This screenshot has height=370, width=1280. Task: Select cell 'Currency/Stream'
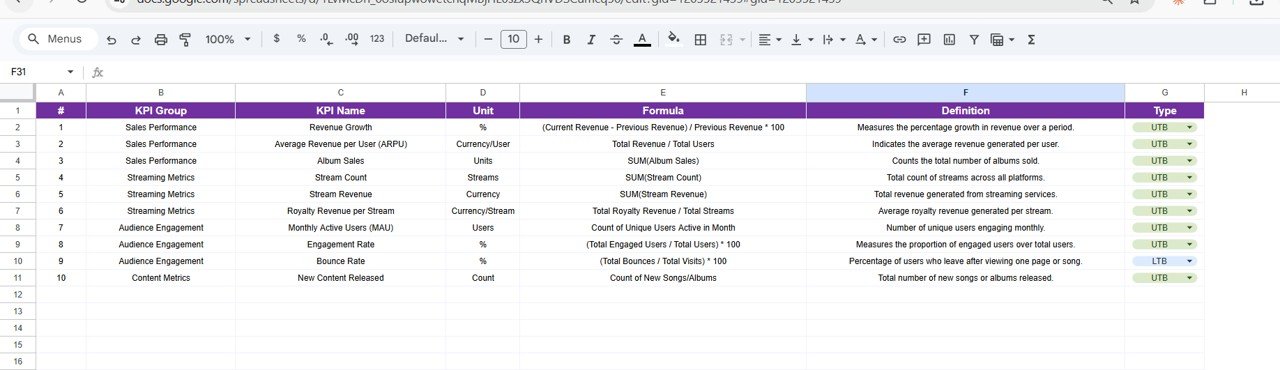(483, 211)
